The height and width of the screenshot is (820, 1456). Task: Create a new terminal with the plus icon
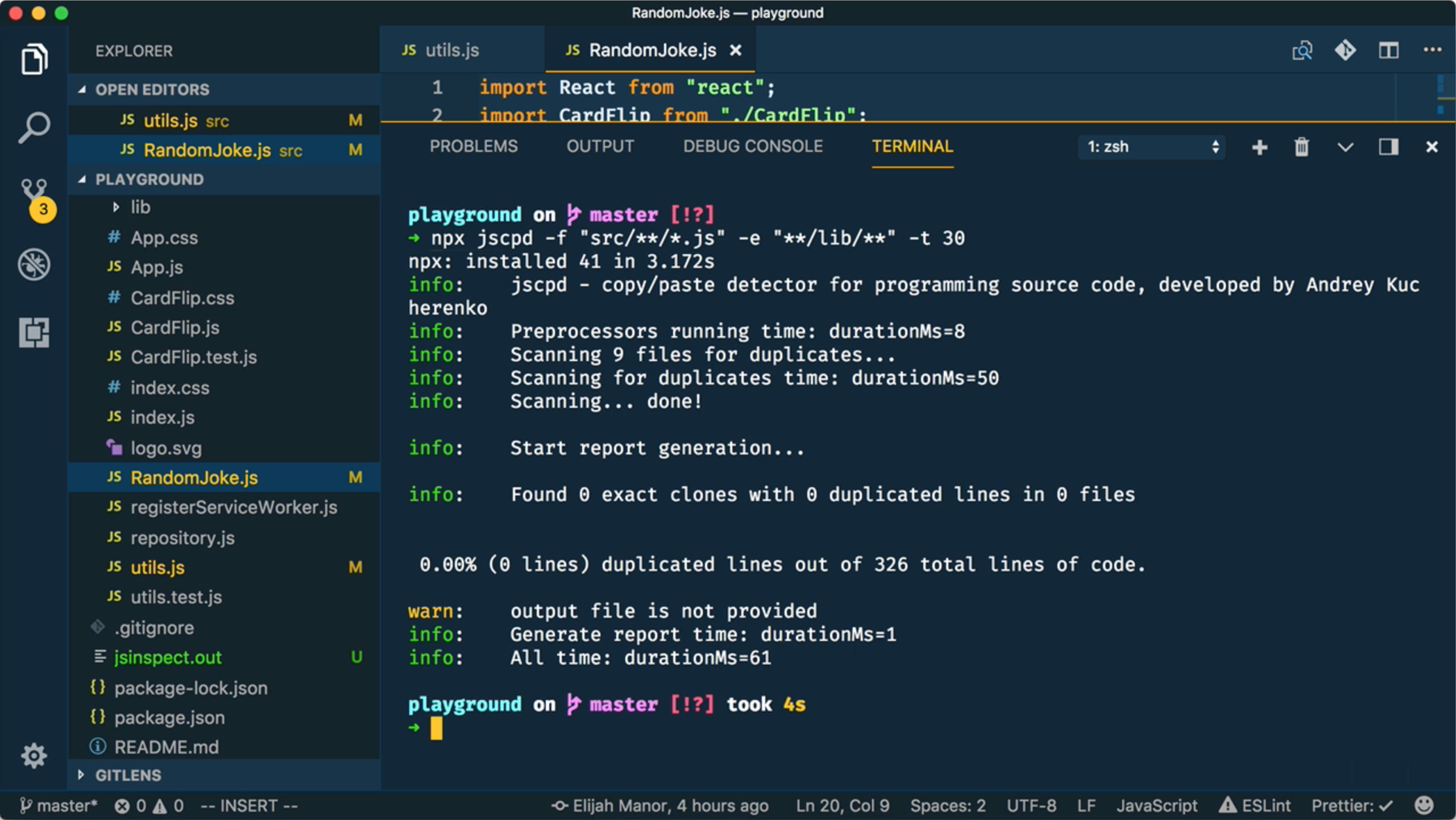pos(1259,147)
